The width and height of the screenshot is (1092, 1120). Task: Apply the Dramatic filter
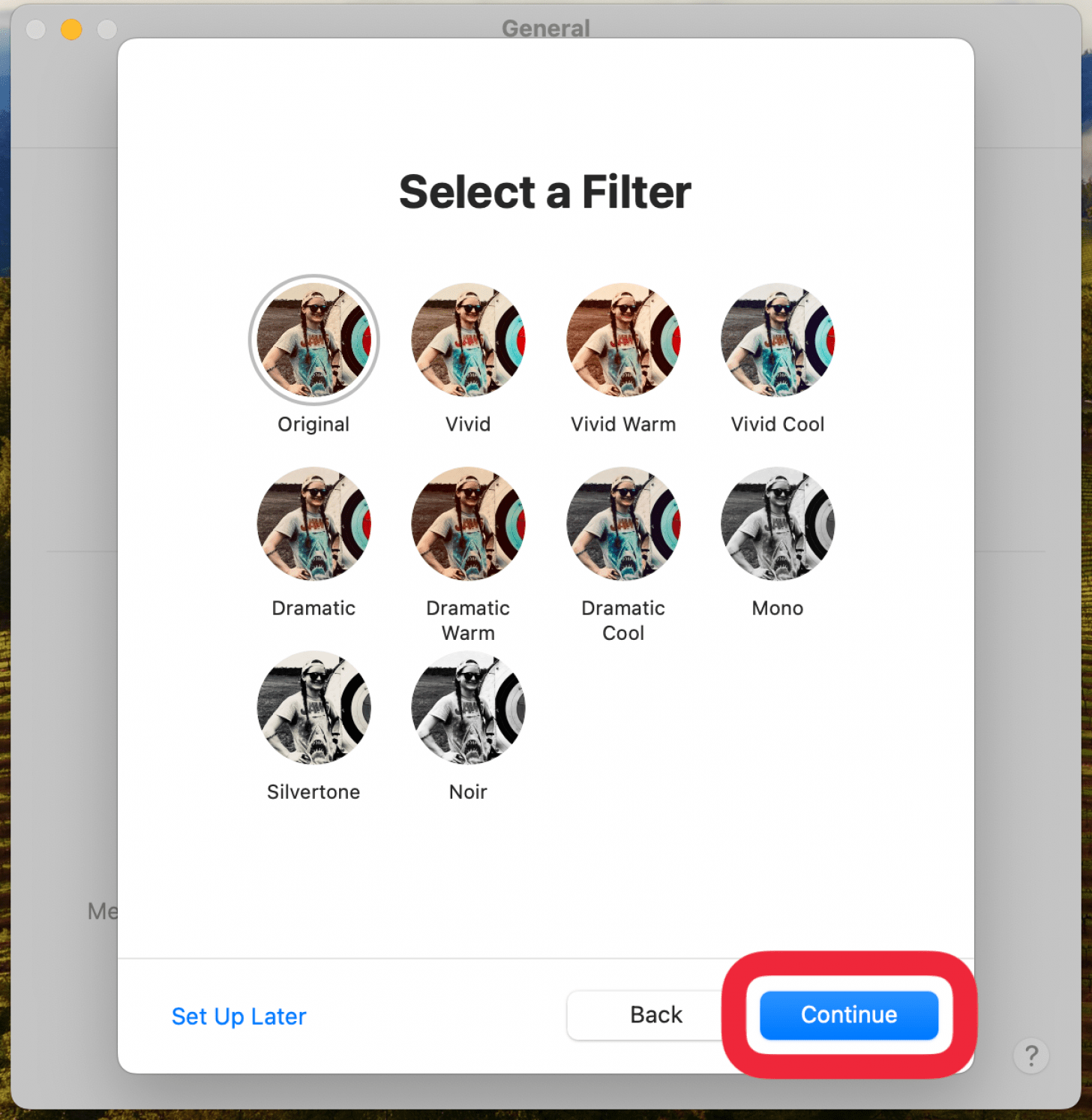pyautogui.click(x=313, y=524)
